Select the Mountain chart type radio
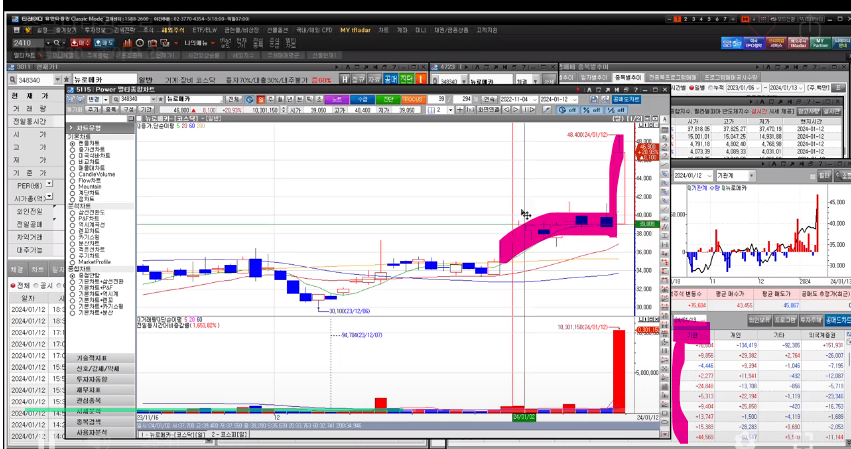This screenshot has height=449, width=851. [x=72, y=186]
